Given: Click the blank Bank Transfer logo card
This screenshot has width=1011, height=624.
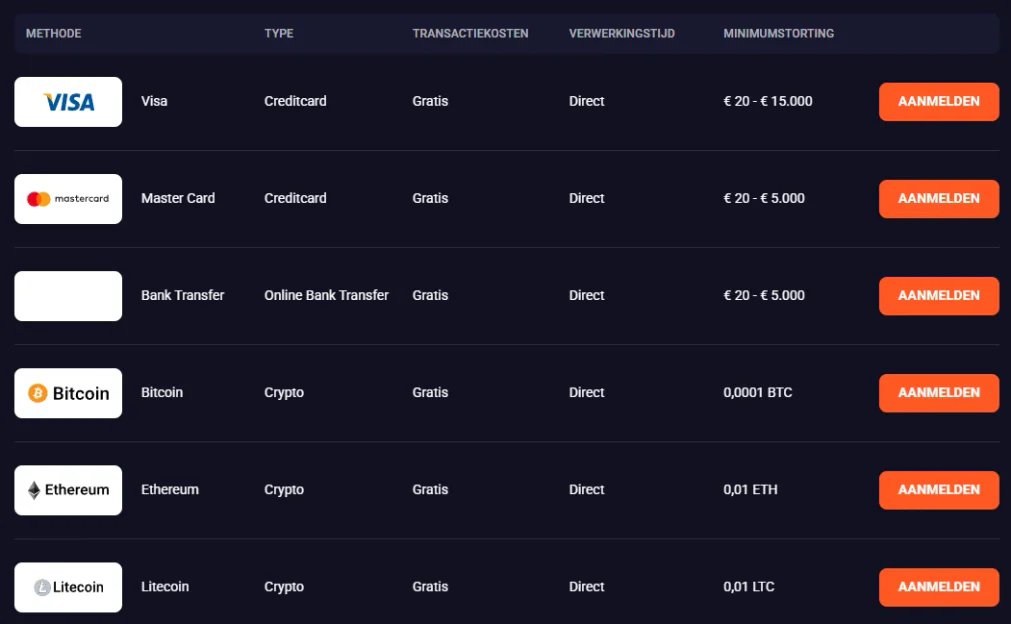Looking at the screenshot, I should coord(68,296).
